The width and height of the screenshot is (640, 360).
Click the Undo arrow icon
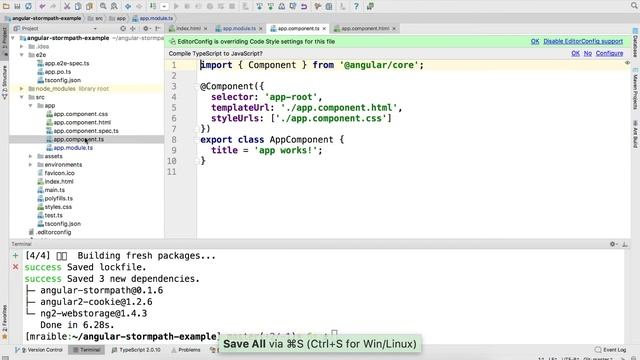pos(42,7)
